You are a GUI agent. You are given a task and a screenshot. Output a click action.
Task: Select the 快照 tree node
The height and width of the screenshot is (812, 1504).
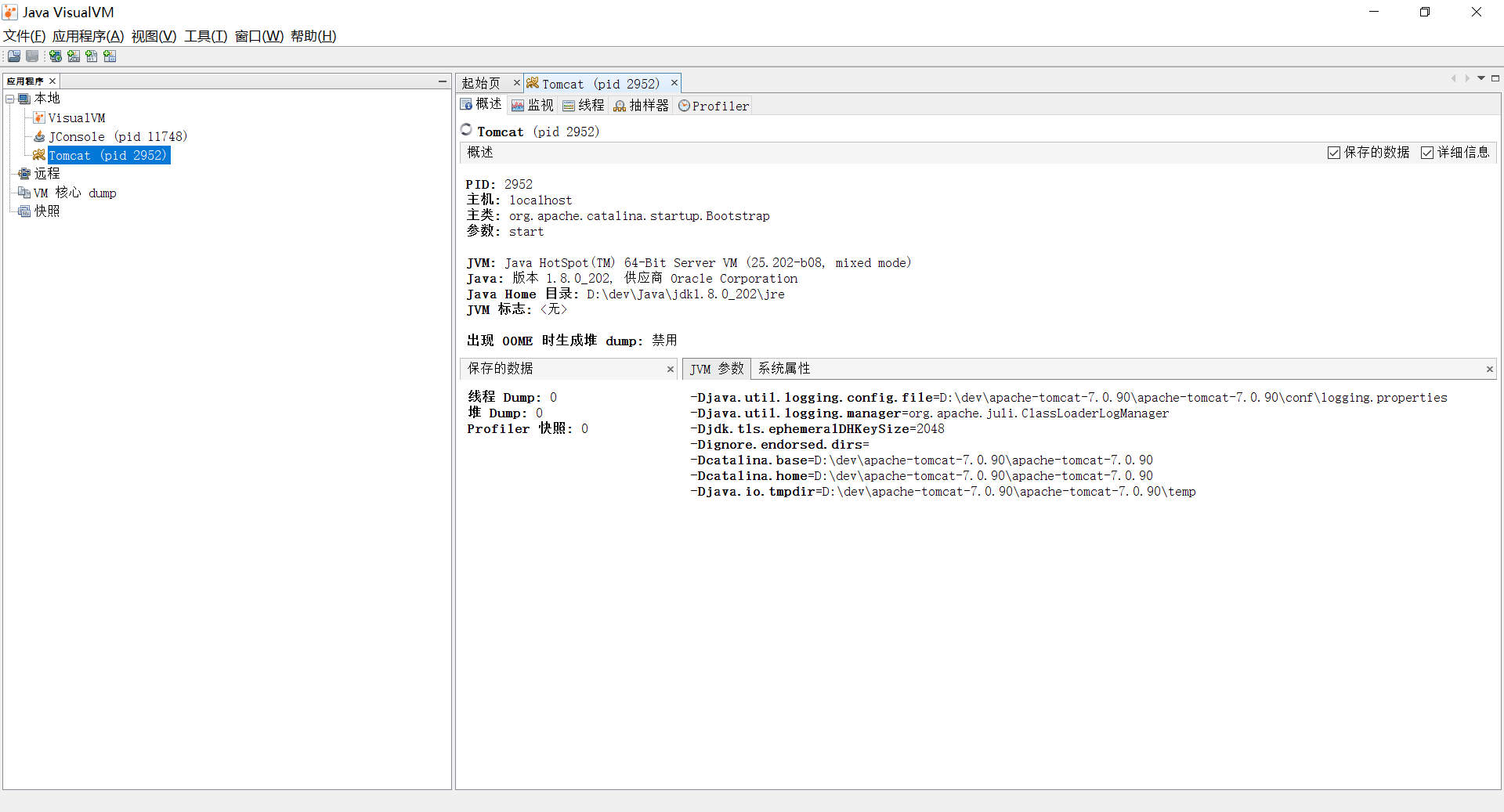(47, 211)
